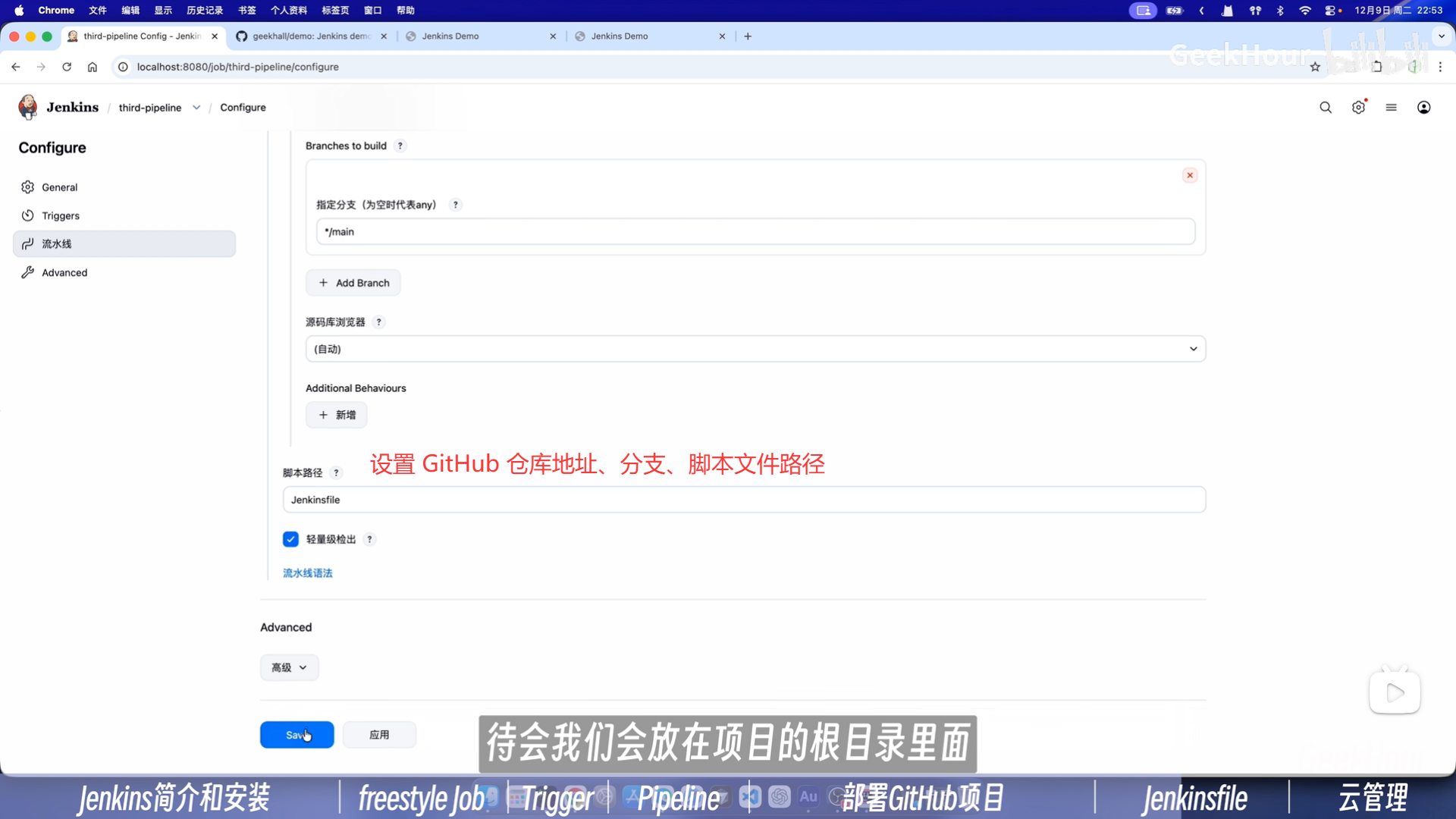This screenshot has height=819, width=1456.
Task: Open the 历史记录 menu in menu bar
Action: 204,11
